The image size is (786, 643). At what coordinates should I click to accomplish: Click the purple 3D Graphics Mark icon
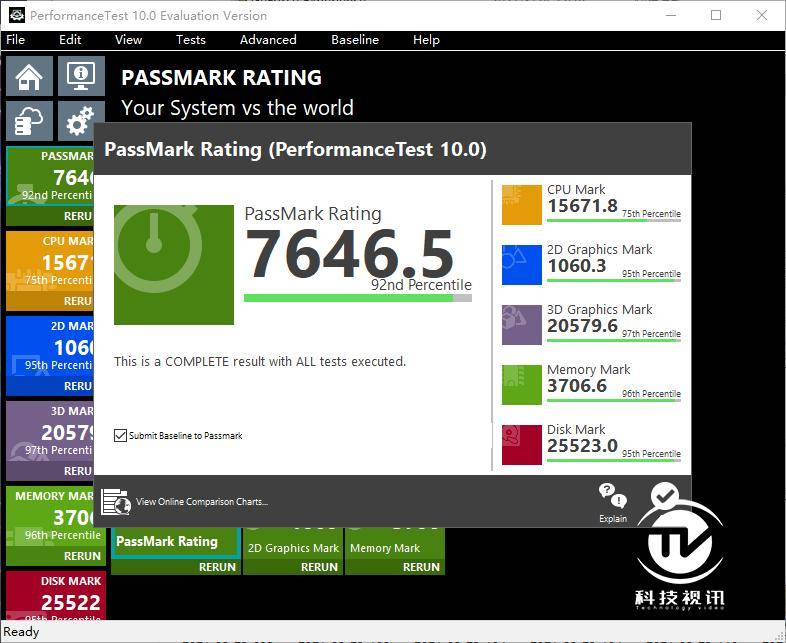coord(522,325)
